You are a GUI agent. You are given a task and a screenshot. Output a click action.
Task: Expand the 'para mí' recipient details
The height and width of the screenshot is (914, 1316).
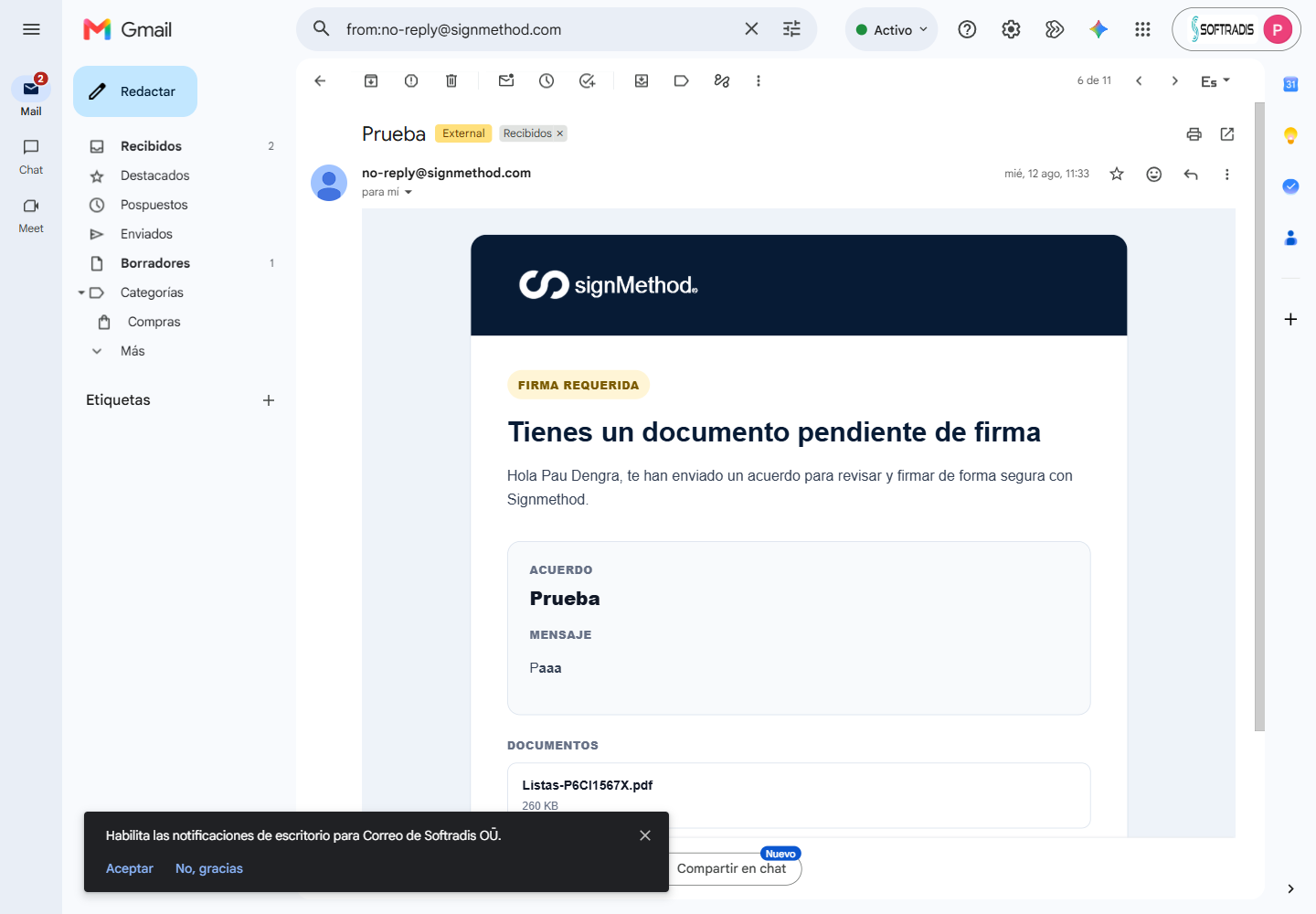click(x=409, y=192)
